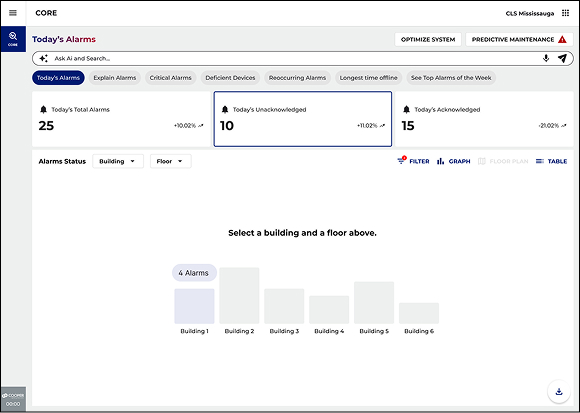580x413 pixels.
Task: Click the trend arrow beside +11.02%
Action: point(382,126)
